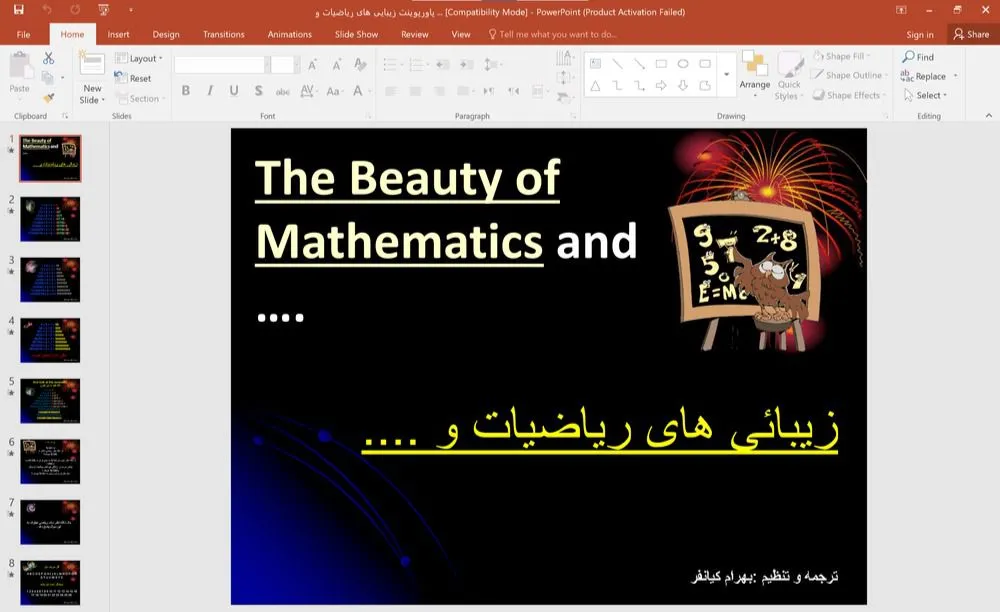1000x612 pixels.
Task: Open the Quick Styles gallery
Action: tap(790, 80)
